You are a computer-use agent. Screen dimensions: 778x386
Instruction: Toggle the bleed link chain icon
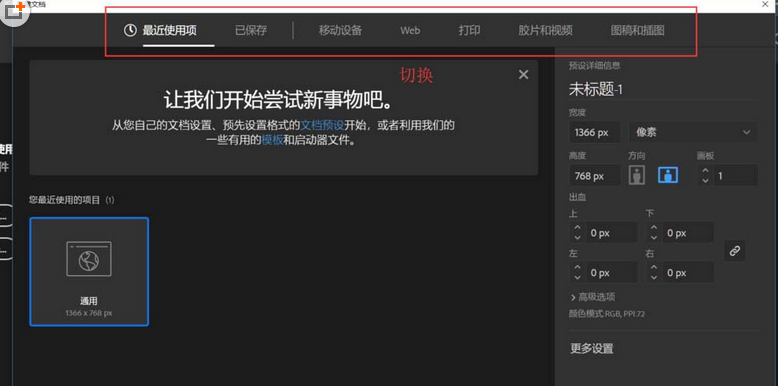pyautogui.click(x=735, y=251)
